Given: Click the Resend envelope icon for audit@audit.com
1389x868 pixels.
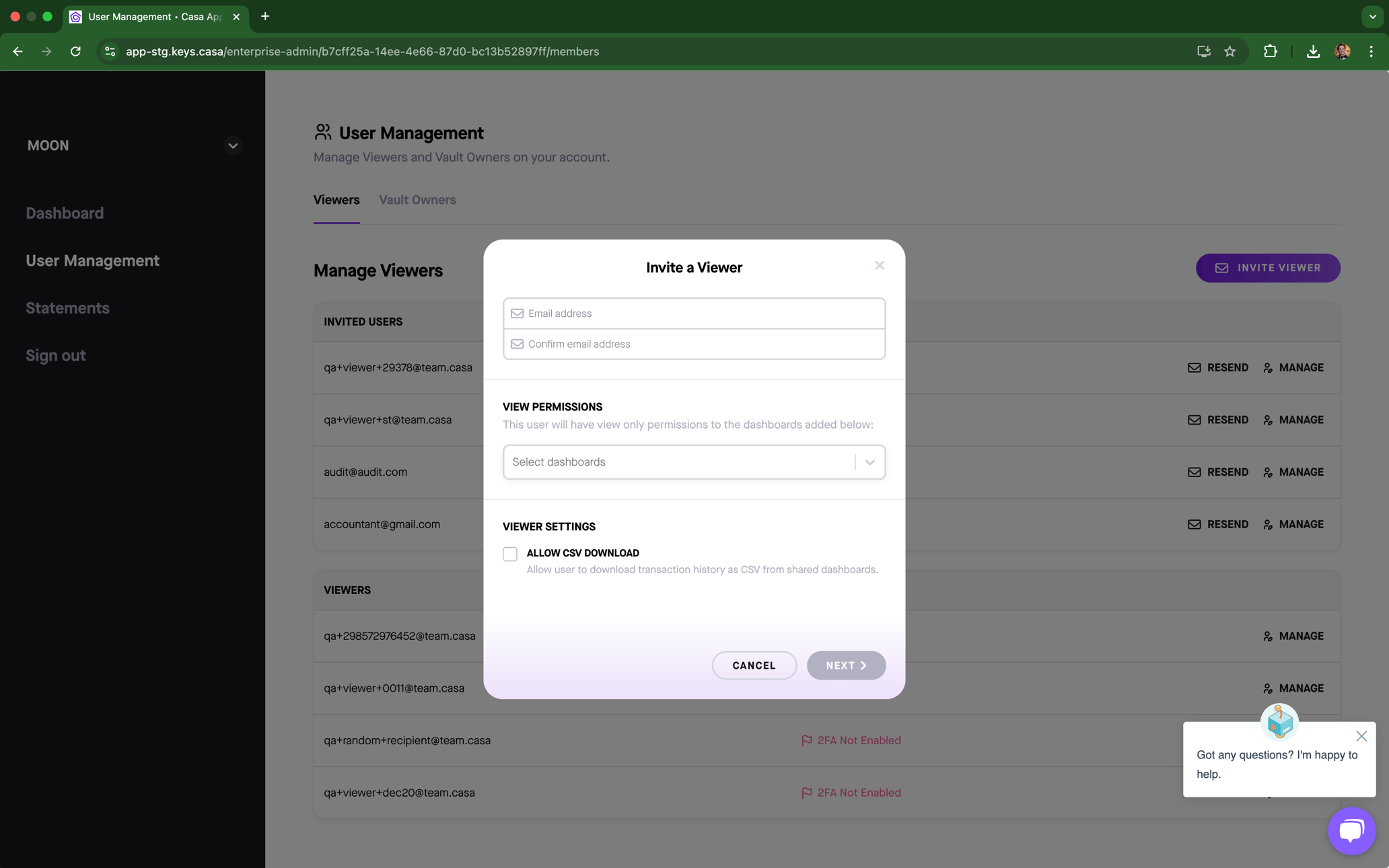Looking at the screenshot, I should (1194, 472).
